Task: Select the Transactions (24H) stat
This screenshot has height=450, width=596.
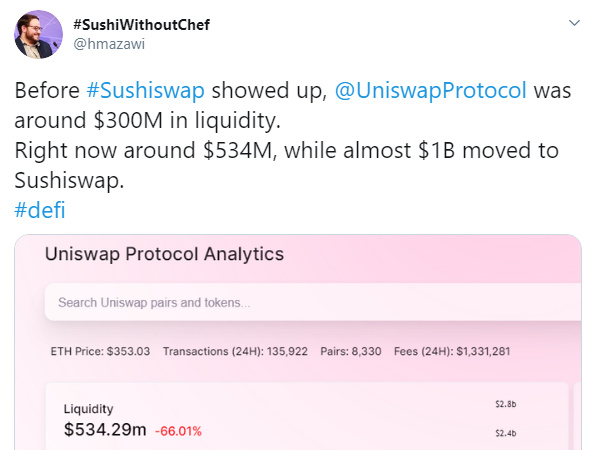Action: click(x=235, y=351)
